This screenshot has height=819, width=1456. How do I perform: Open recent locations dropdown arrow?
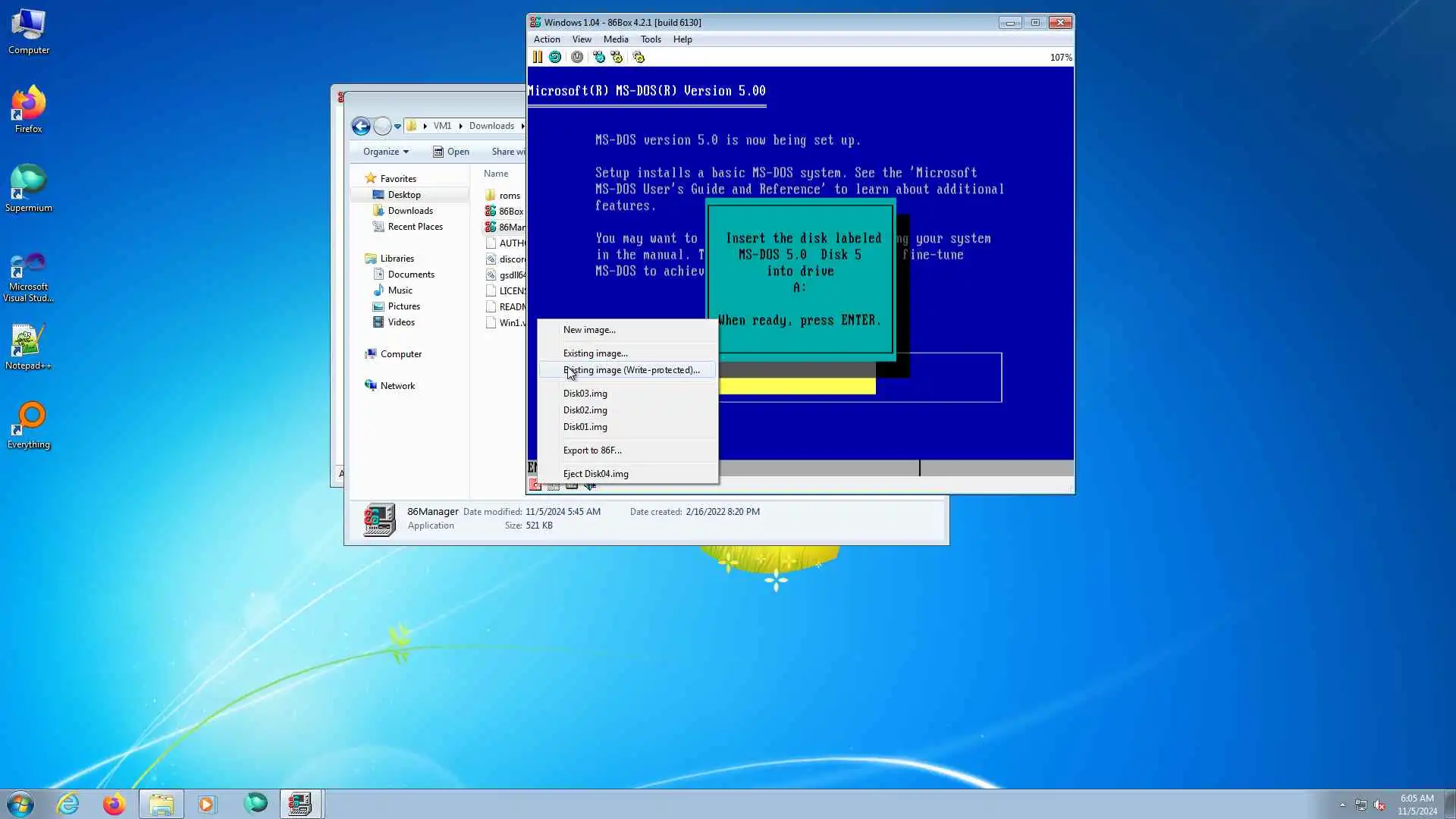click(x=397, y=127)
